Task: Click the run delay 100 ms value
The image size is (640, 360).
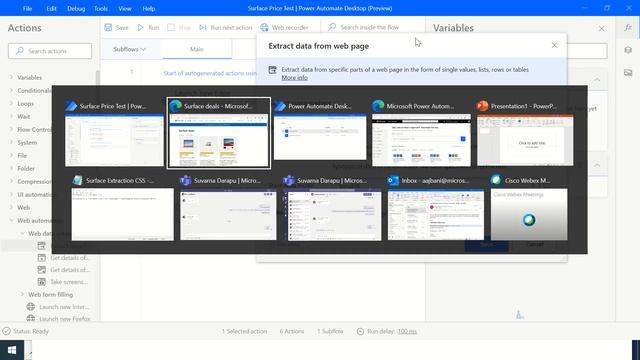Action: (407, 331)
